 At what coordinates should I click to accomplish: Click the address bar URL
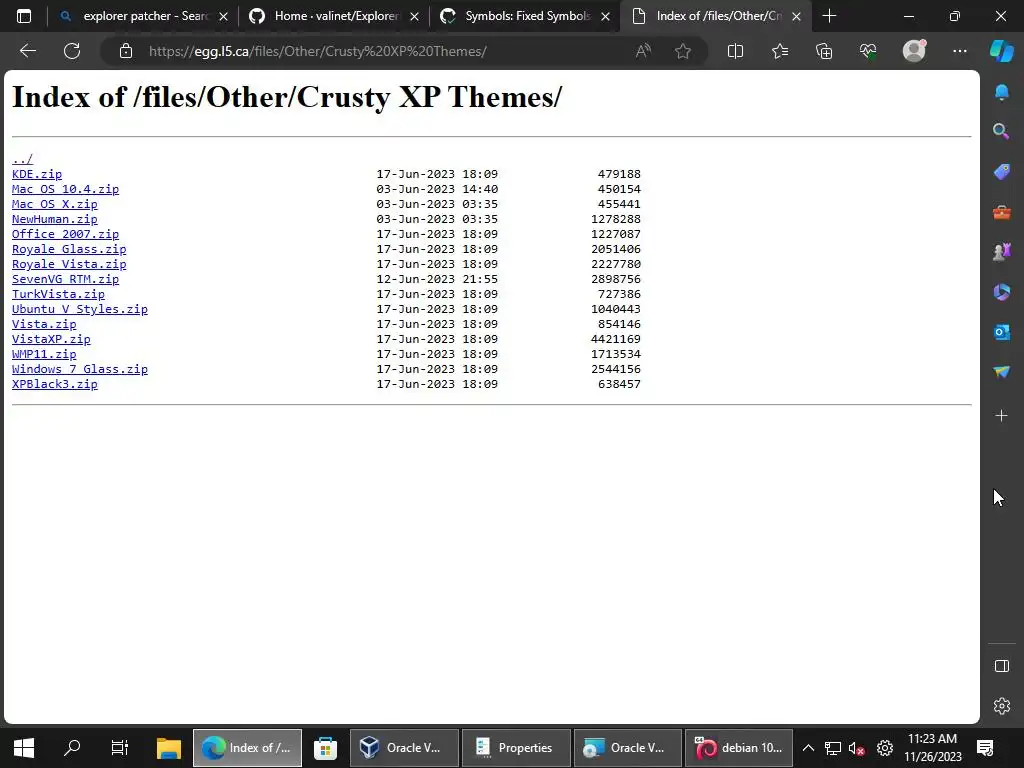click(317, 51)
